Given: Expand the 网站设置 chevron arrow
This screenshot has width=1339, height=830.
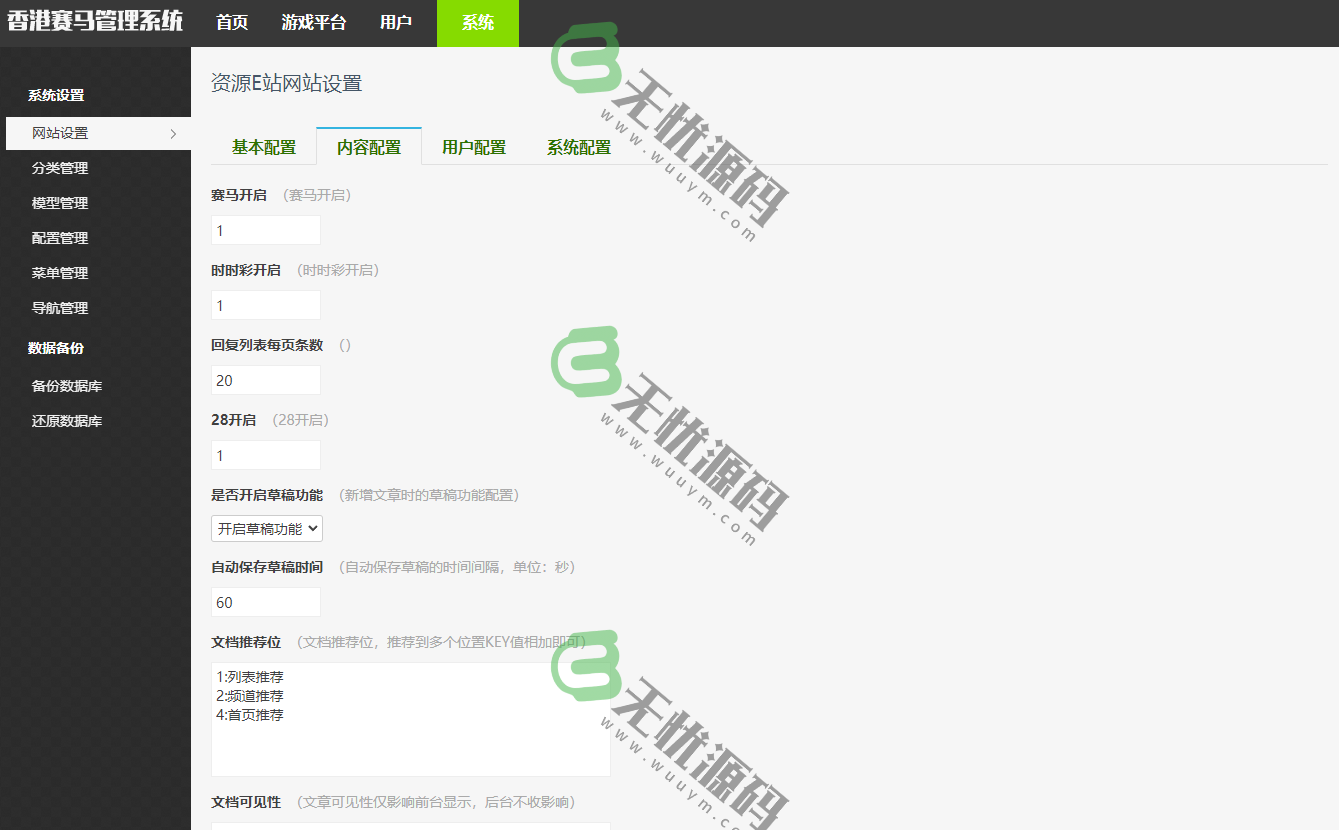Looking at the screenshot, I should point(172,132).
